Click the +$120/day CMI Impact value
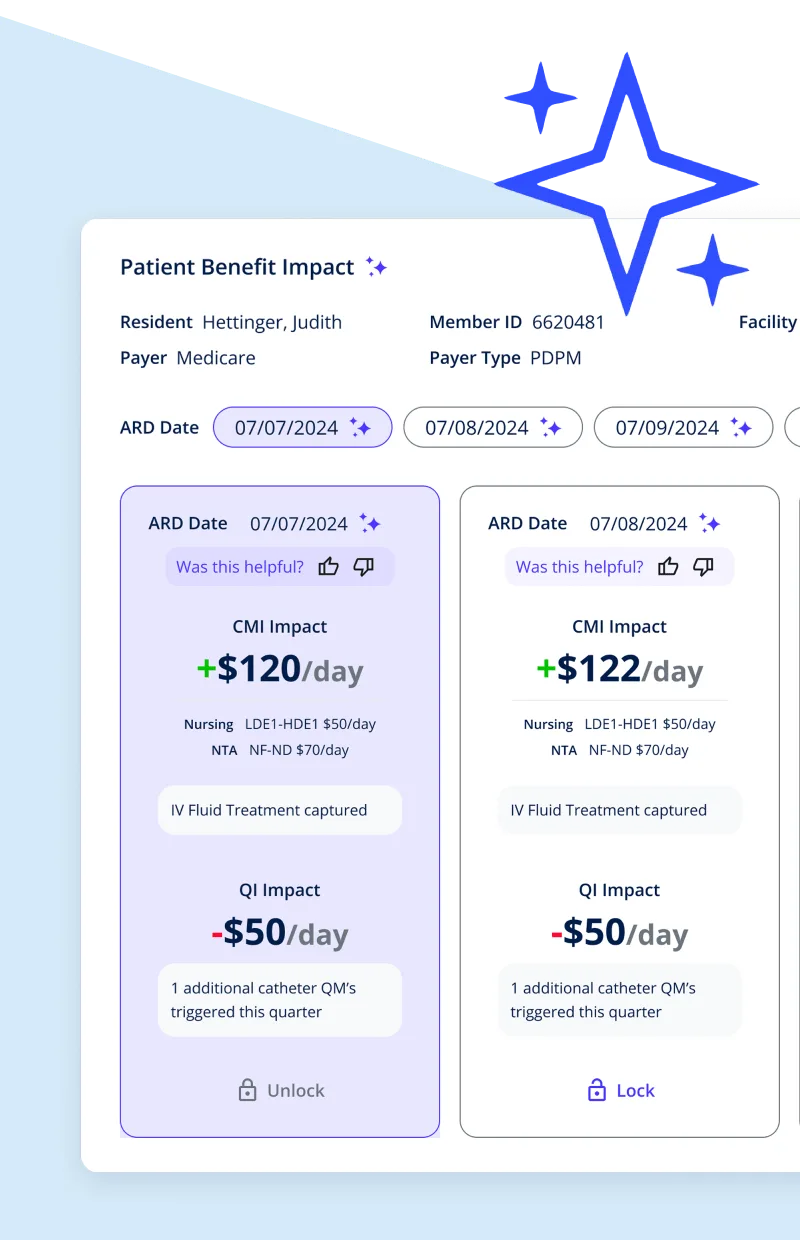The image size is (800, 1240). 280,669
